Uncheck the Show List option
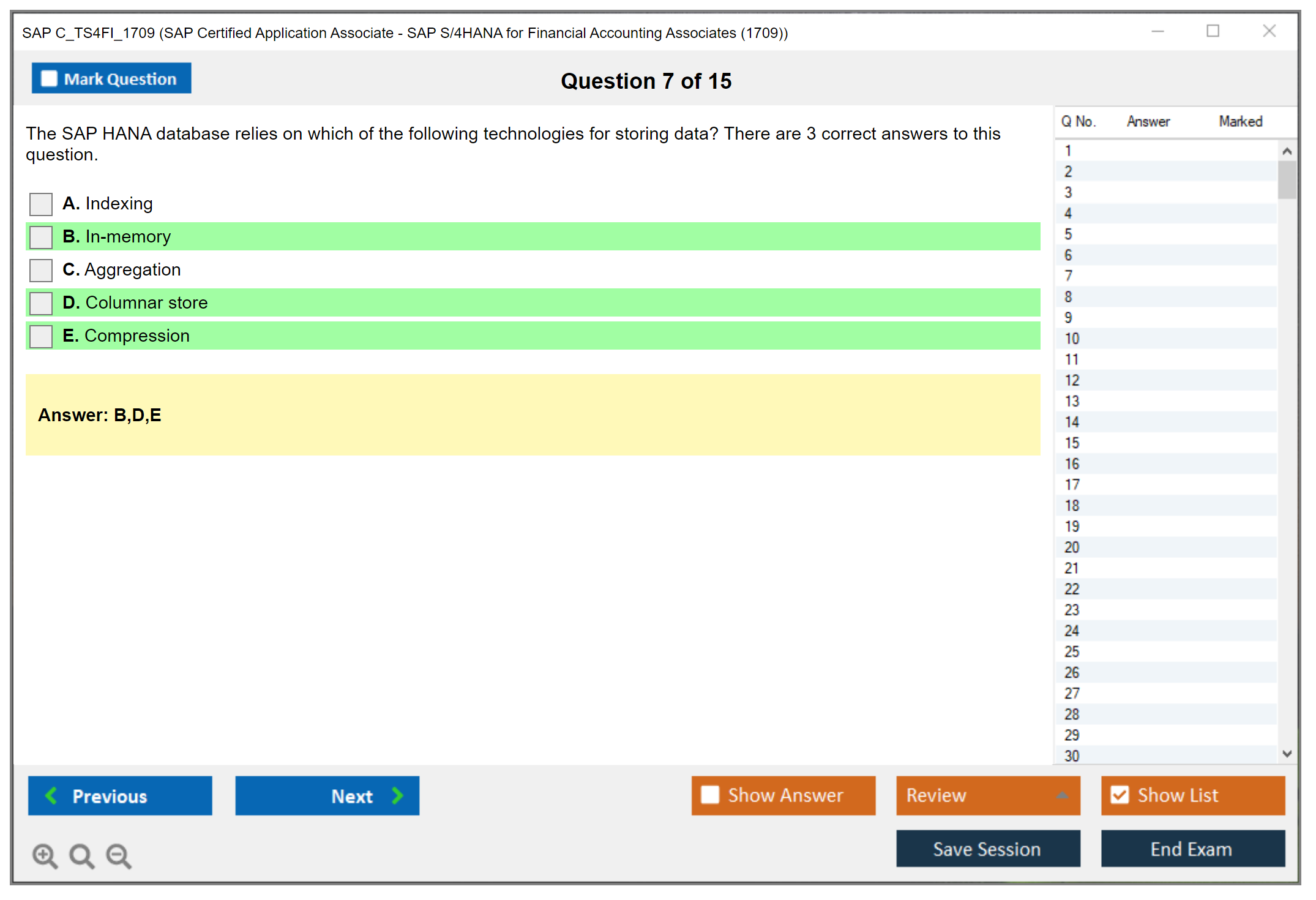This screenshot has width=1316, height=900. 1120,795
